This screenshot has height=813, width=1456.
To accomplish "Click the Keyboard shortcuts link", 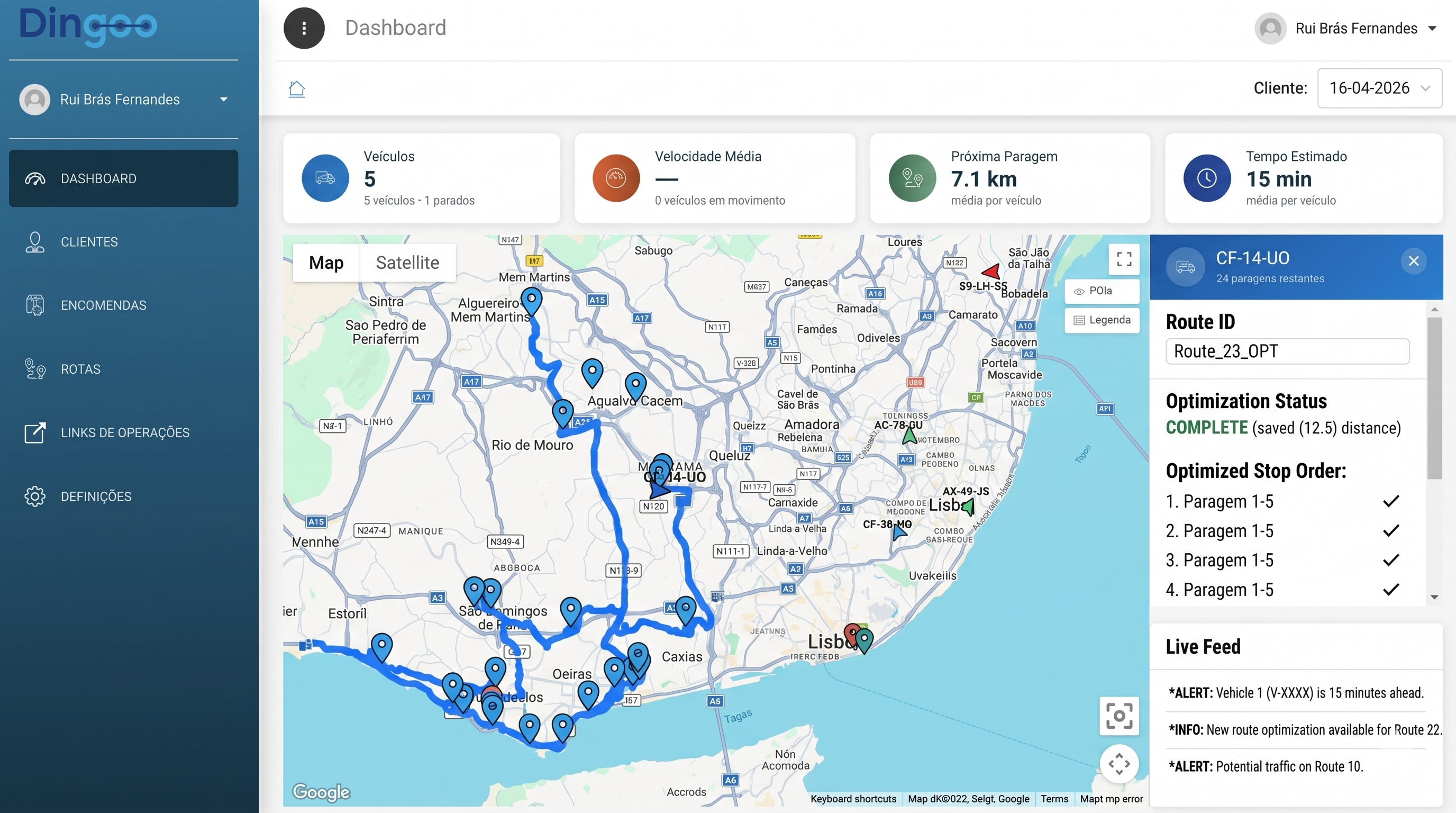I will pyautogui.click(x=853, y=799).
